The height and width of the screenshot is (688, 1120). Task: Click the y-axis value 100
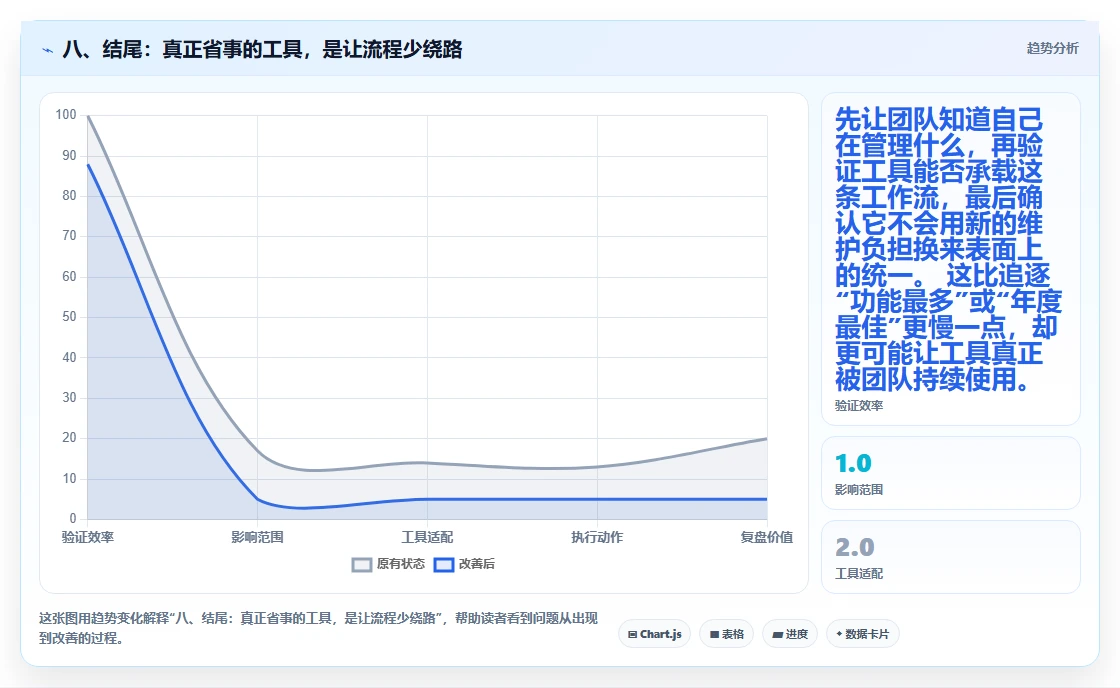pos(66,114)
